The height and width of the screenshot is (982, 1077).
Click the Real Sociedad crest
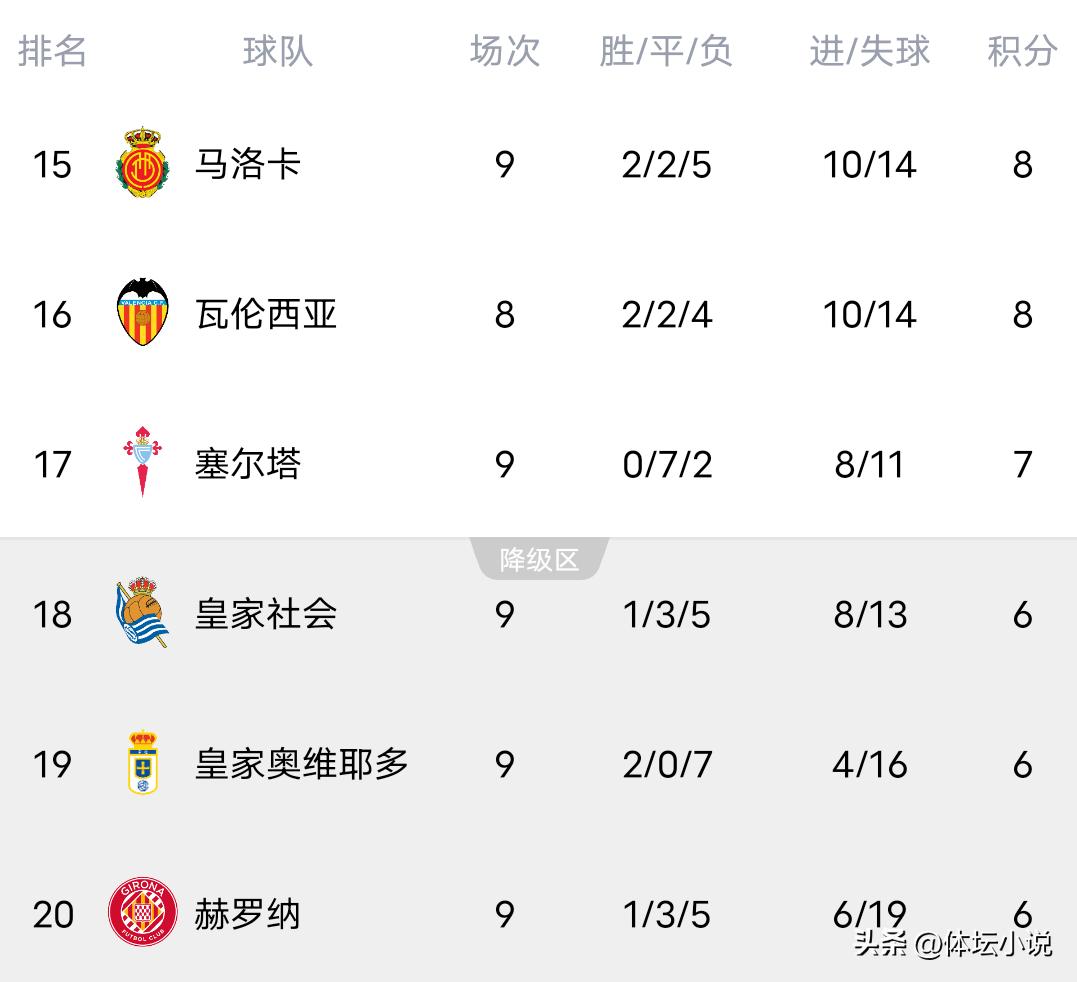click(142, 612)
